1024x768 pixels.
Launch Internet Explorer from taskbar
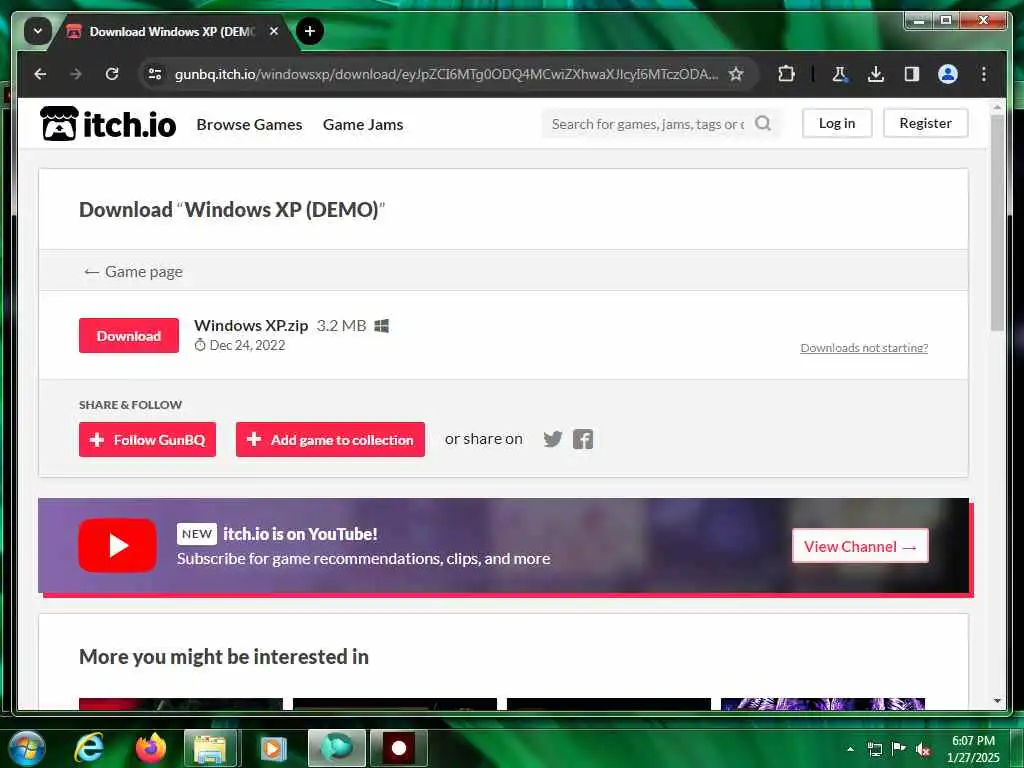point(88,748)
